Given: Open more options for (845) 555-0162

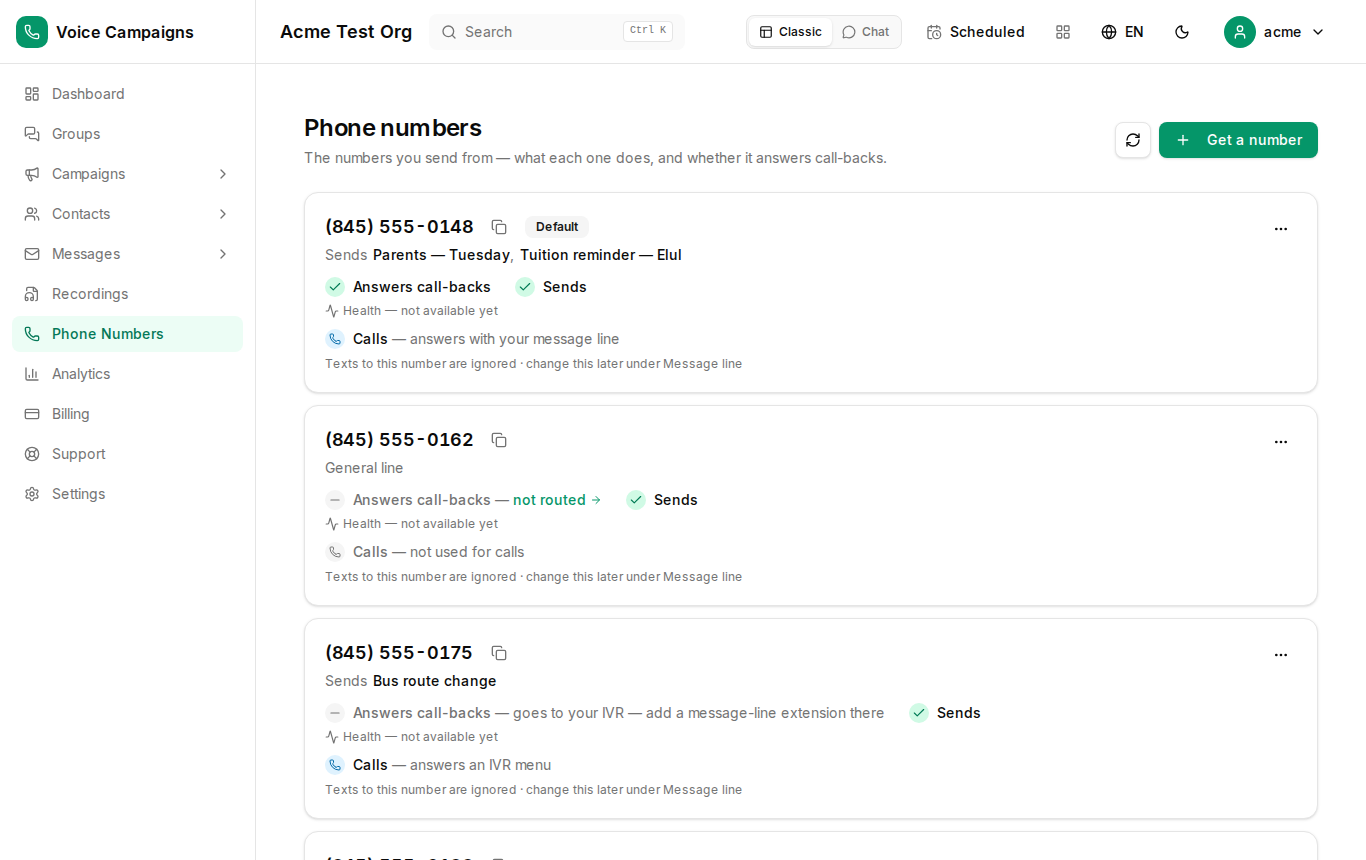Looking at the screenshot, I should click(x=1281, y=442).
